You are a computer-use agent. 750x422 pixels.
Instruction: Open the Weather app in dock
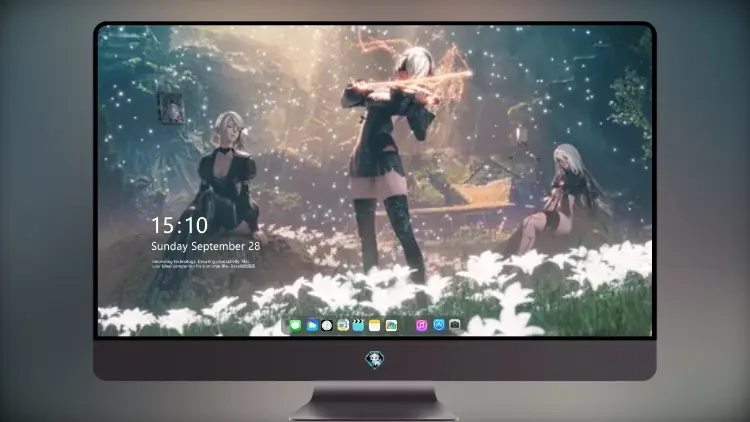[311, 326]
